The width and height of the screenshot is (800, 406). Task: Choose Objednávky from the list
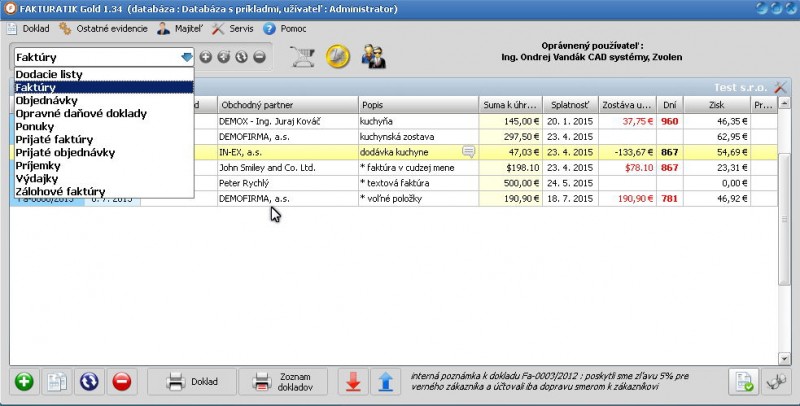coord(104,100)
